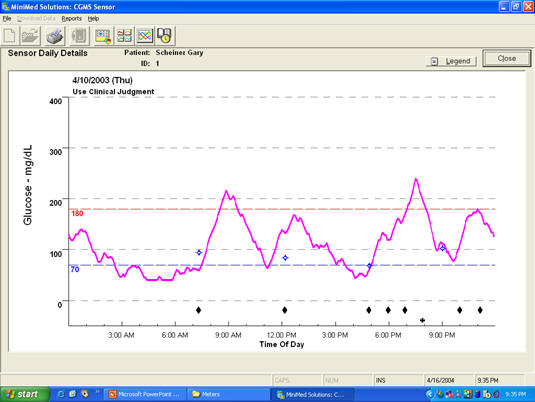535x402 pixels.
Task: Click the second quick launch icon
Action: [72, 394]
